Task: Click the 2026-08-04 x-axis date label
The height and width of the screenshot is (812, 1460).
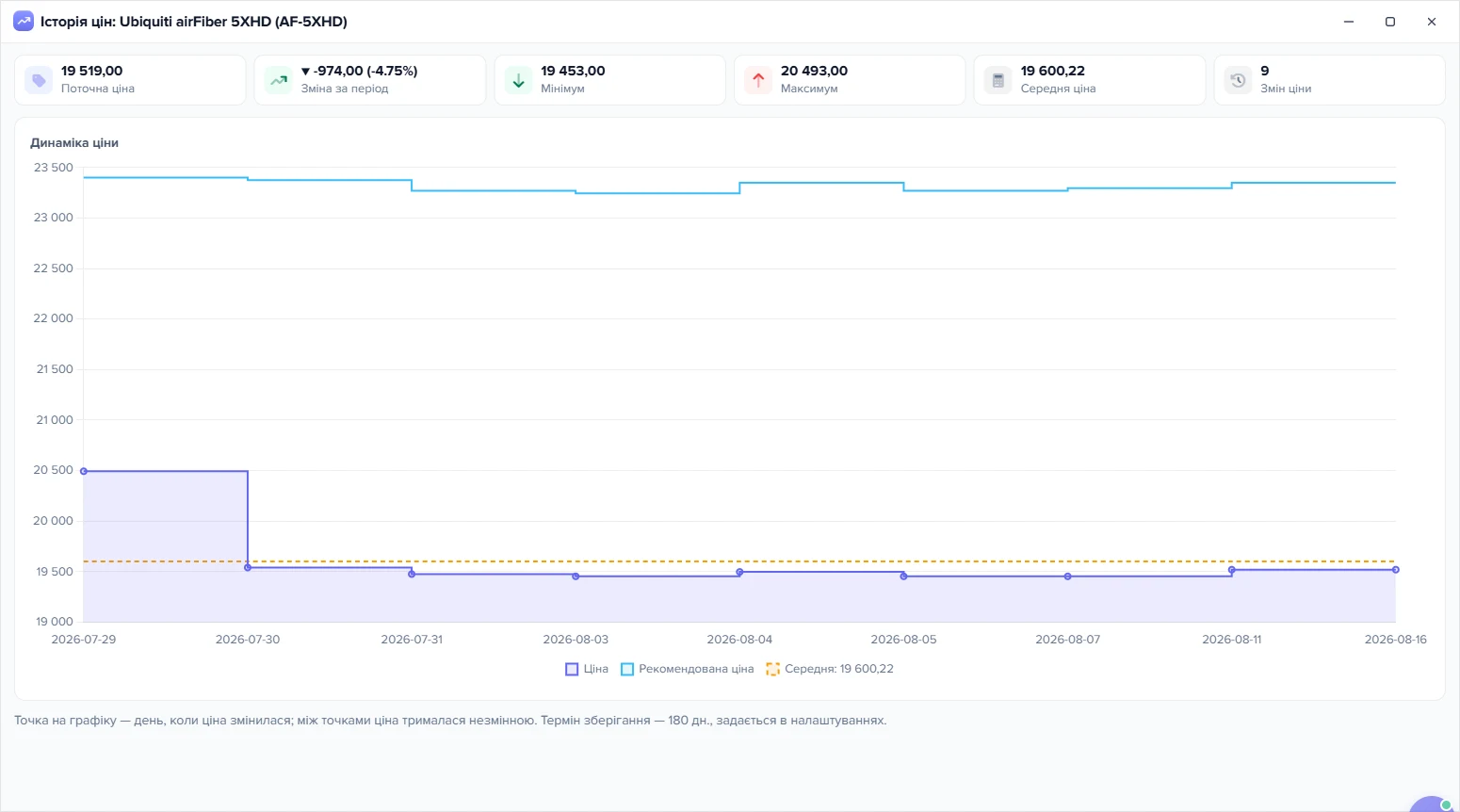Action: [x=739, y=640]
